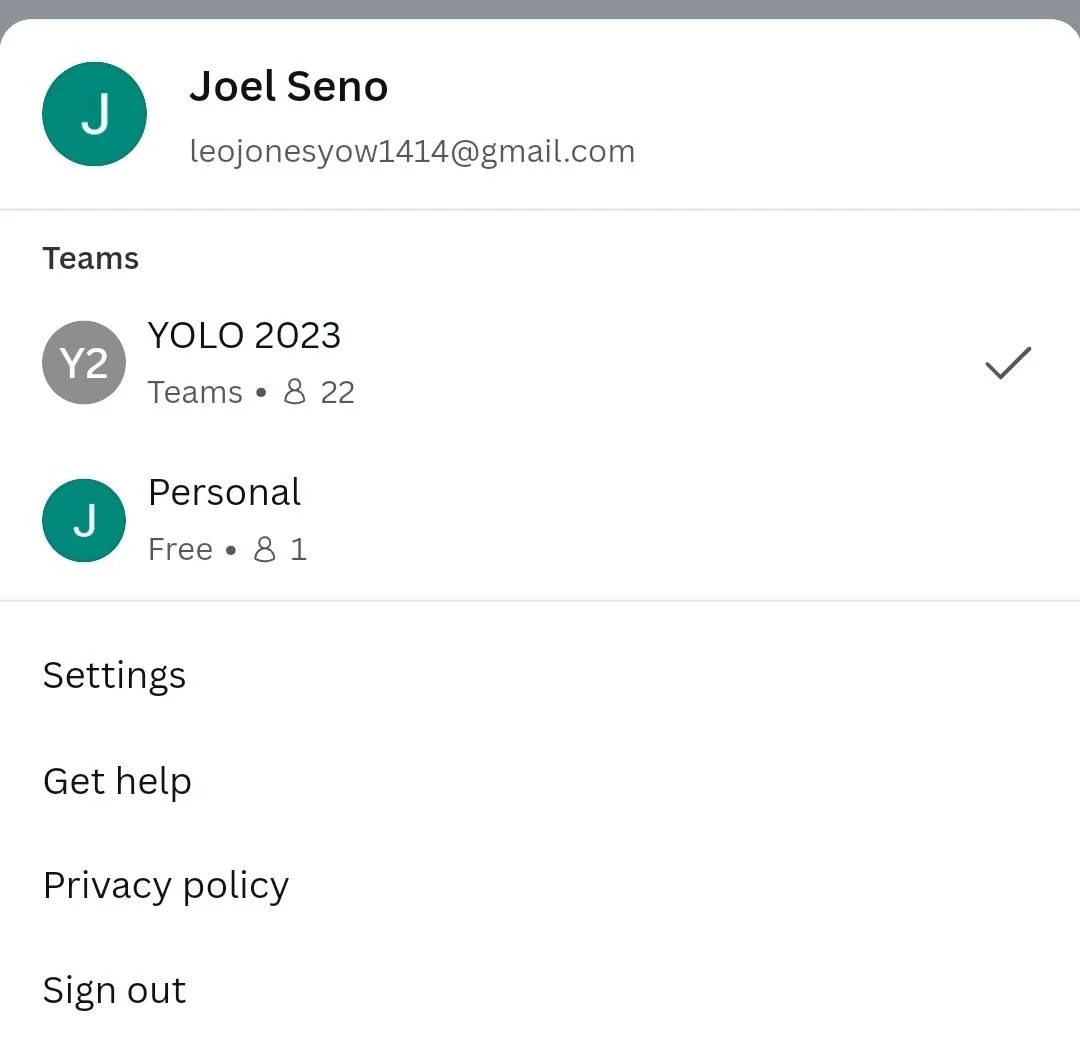
Task: Click the checkmark beside YOLO 2023
Action: (1008, 362)
